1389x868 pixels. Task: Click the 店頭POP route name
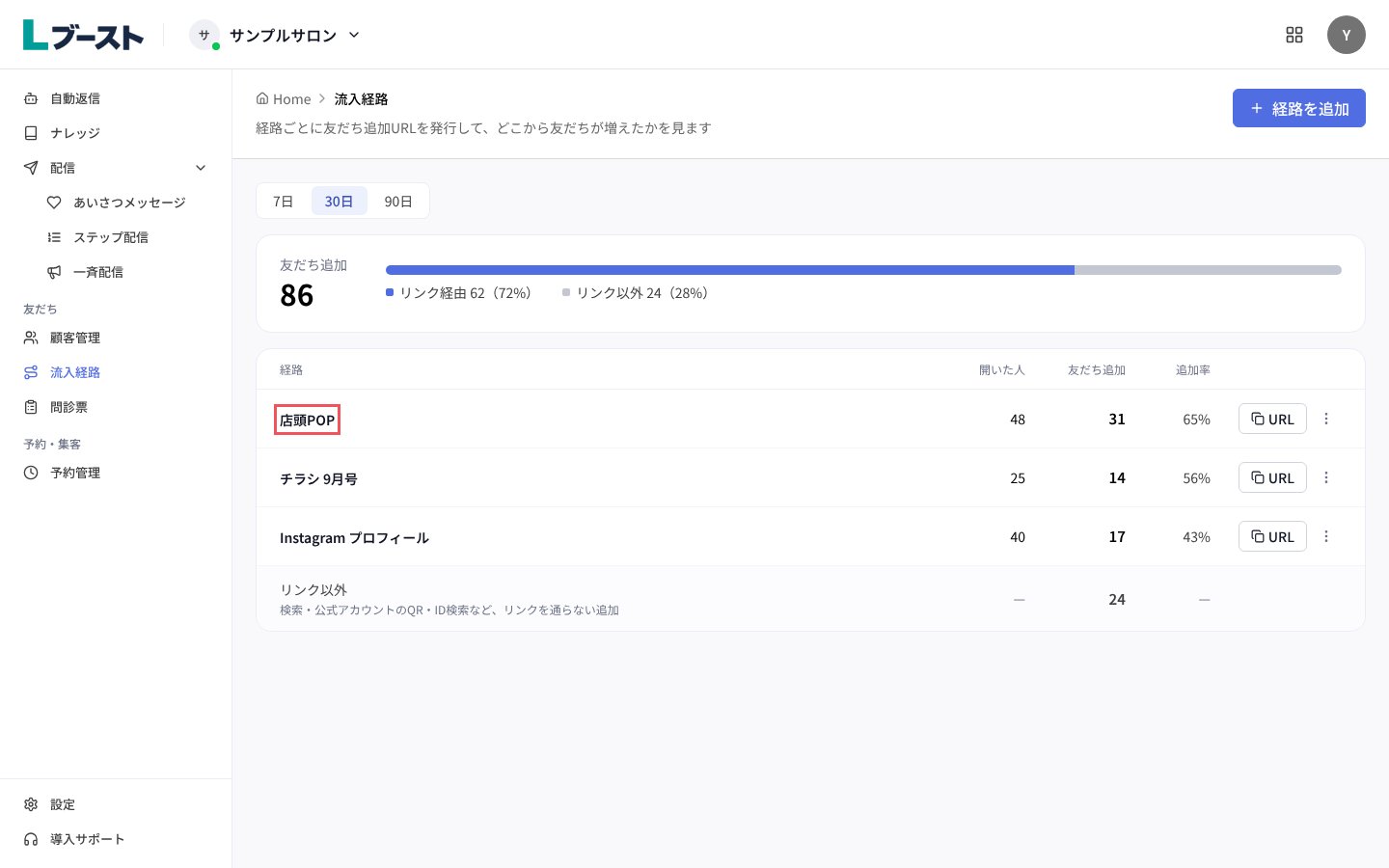click(308, 420)
